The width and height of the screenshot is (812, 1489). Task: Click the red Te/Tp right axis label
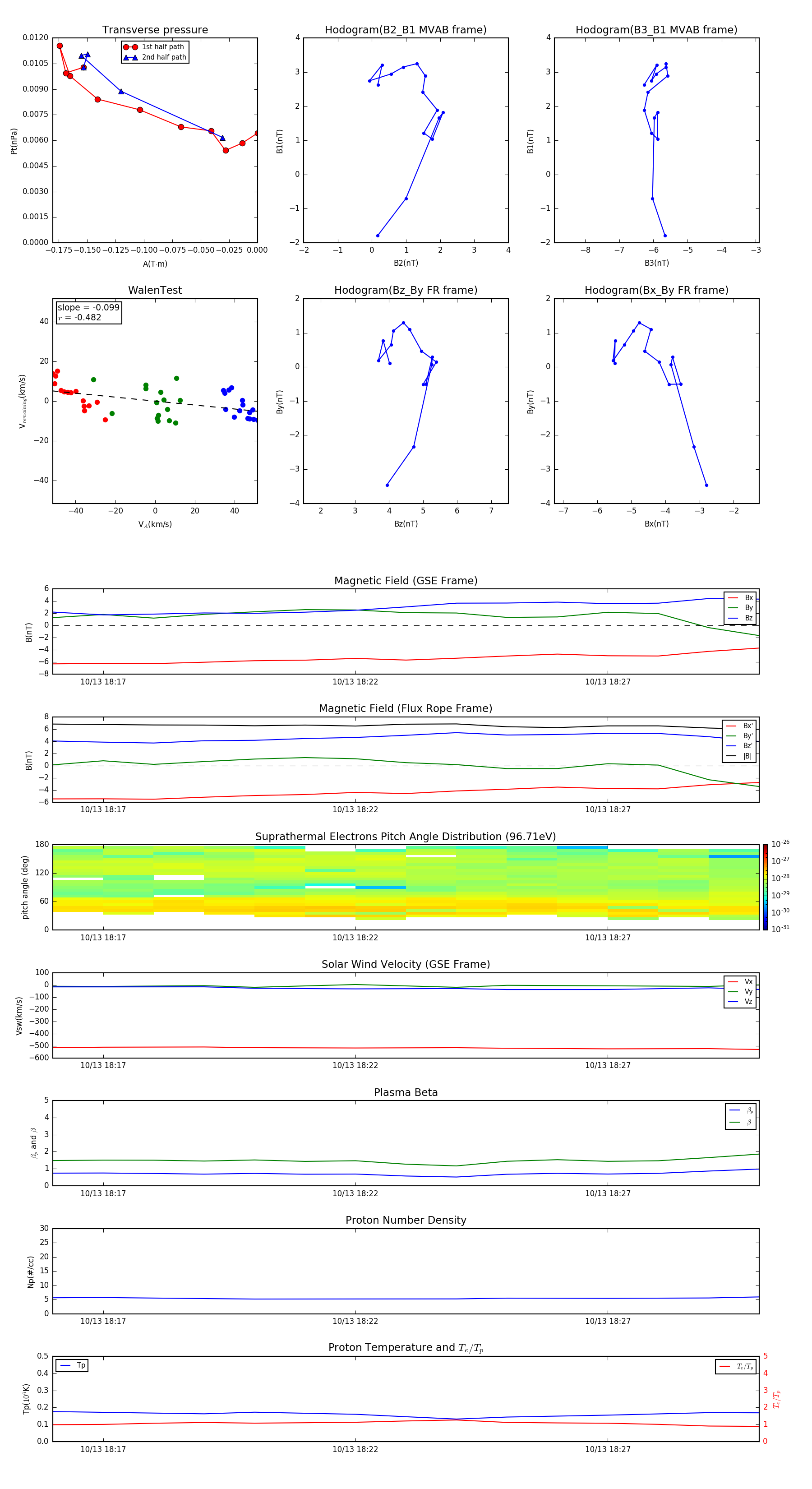(777, 1399)
